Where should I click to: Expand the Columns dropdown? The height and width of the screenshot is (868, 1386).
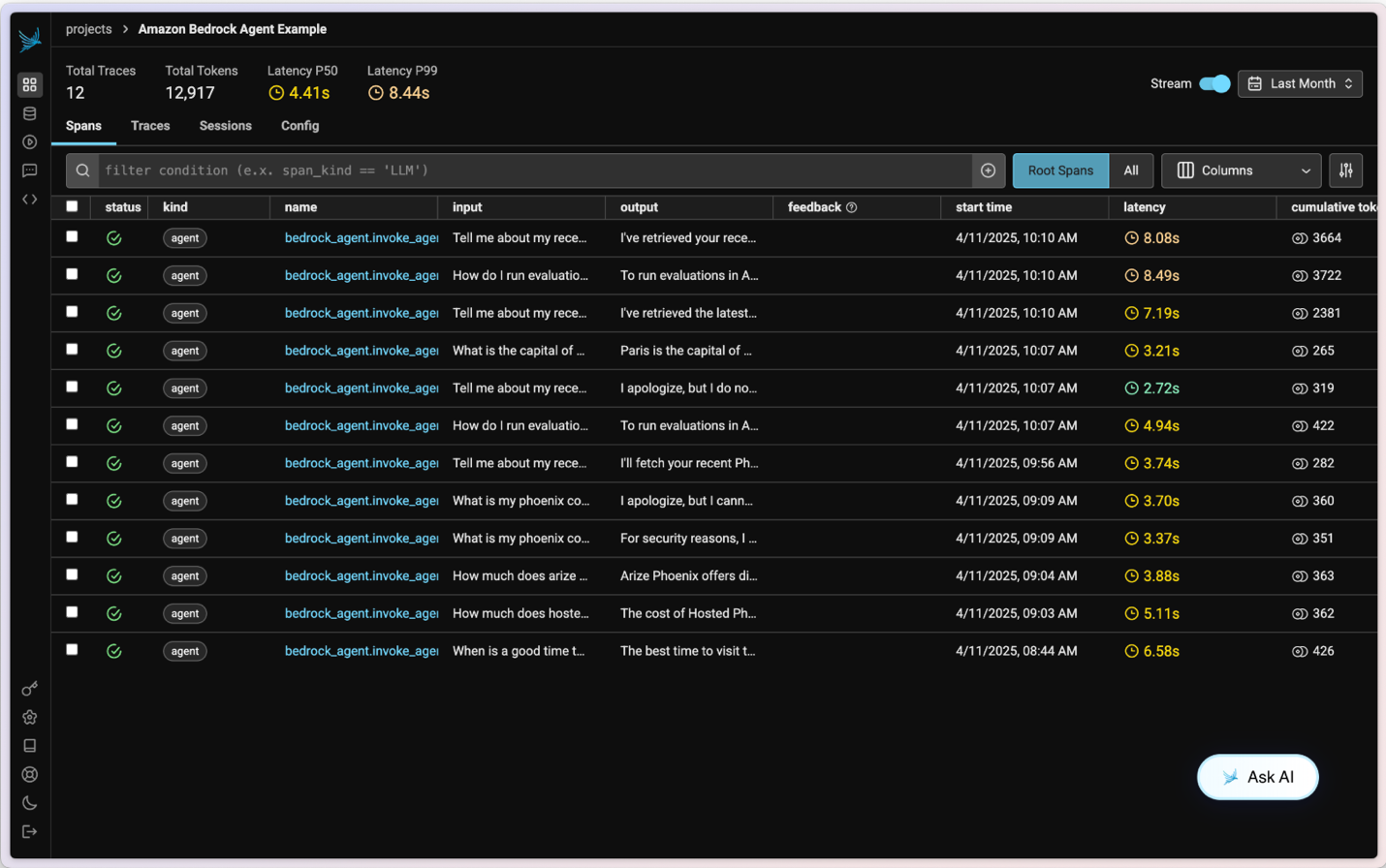[x=1241, y=170]
